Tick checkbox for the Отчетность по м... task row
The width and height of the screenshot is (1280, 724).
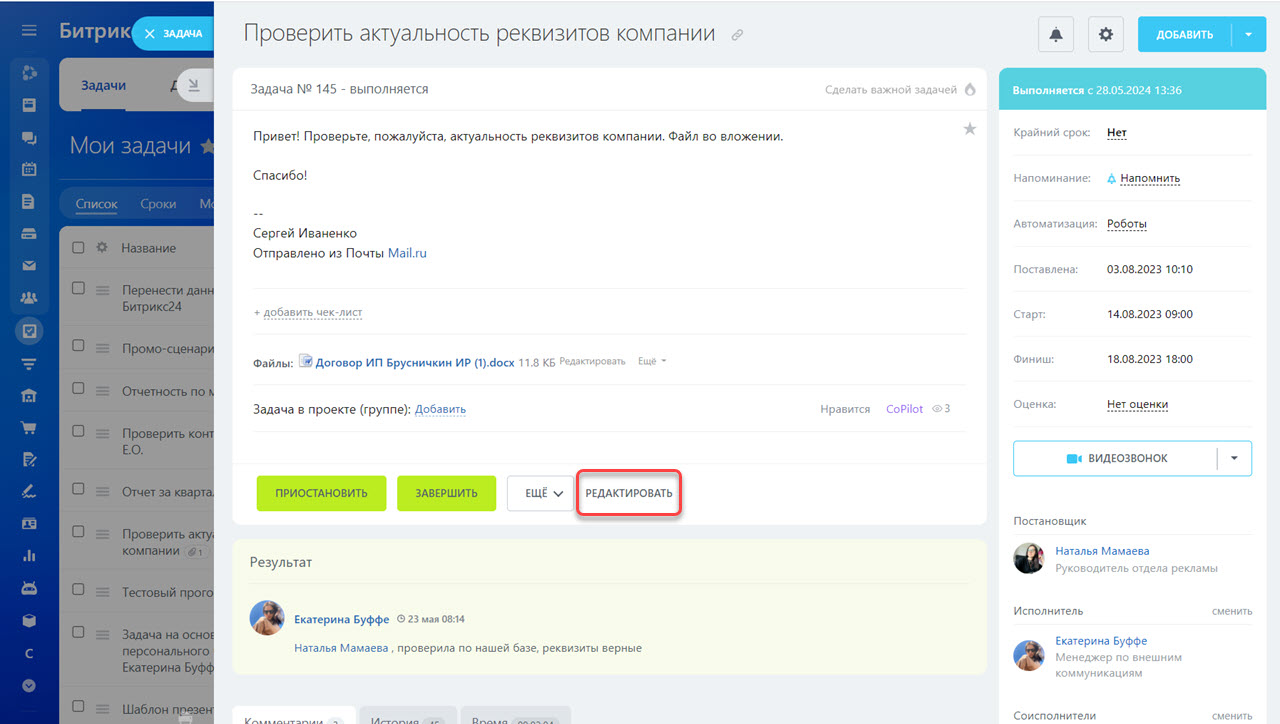tap(79, 389)
